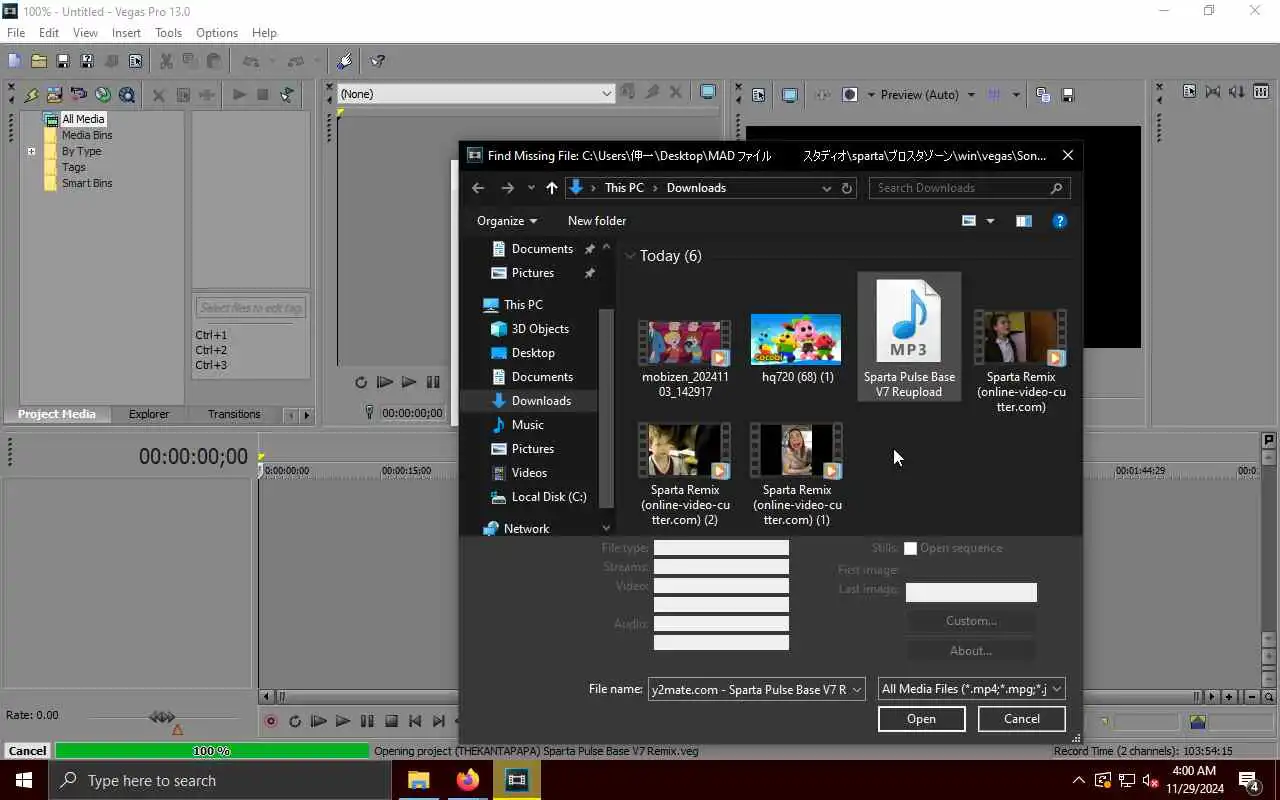Select the Sparta Pulse Base V7 Reupload MP3
Screen dimensions: 1280x800
point(909,337)
